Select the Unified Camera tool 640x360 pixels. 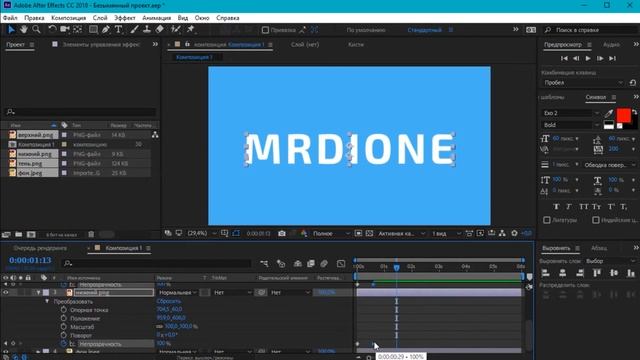pyautogui.click(x=64, y=29)
